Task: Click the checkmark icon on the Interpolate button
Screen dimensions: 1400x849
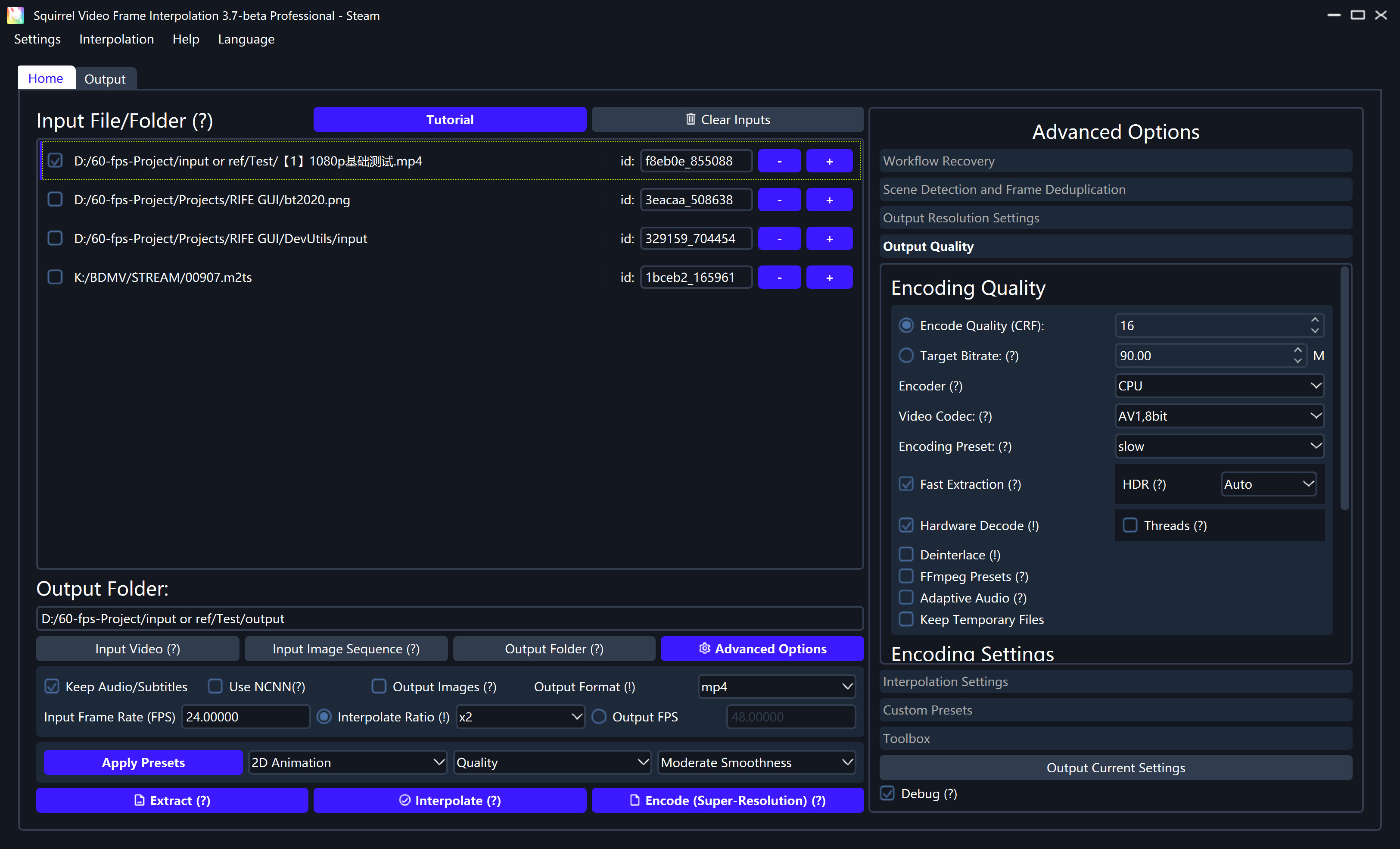Action: coord(404,800)
